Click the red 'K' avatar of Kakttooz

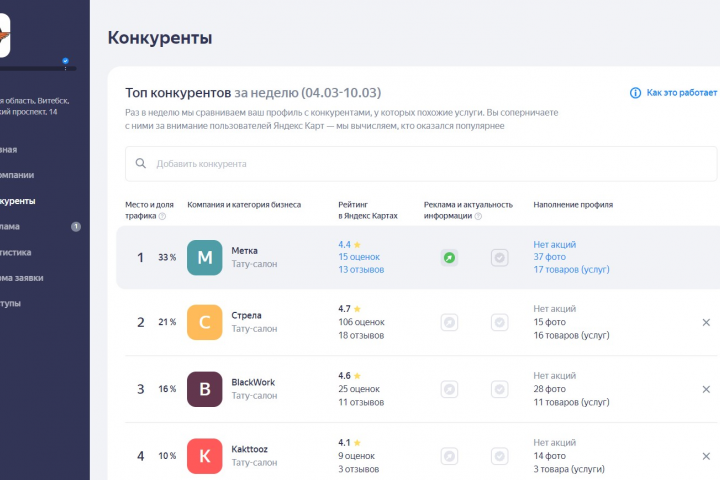pos(204,457)
